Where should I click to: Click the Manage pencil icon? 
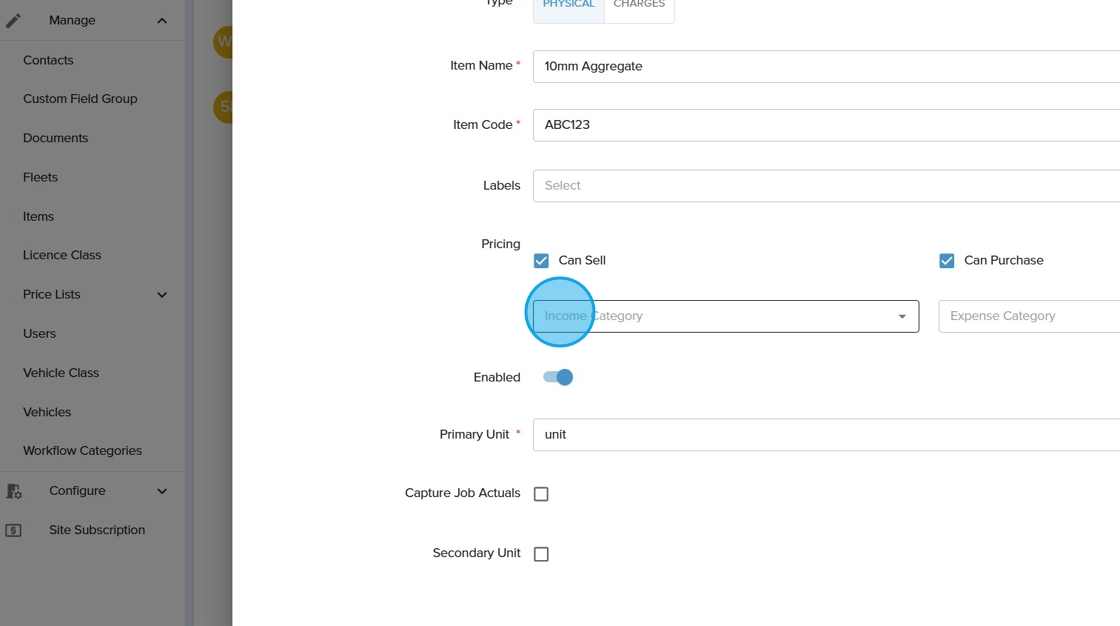[13, 20]
